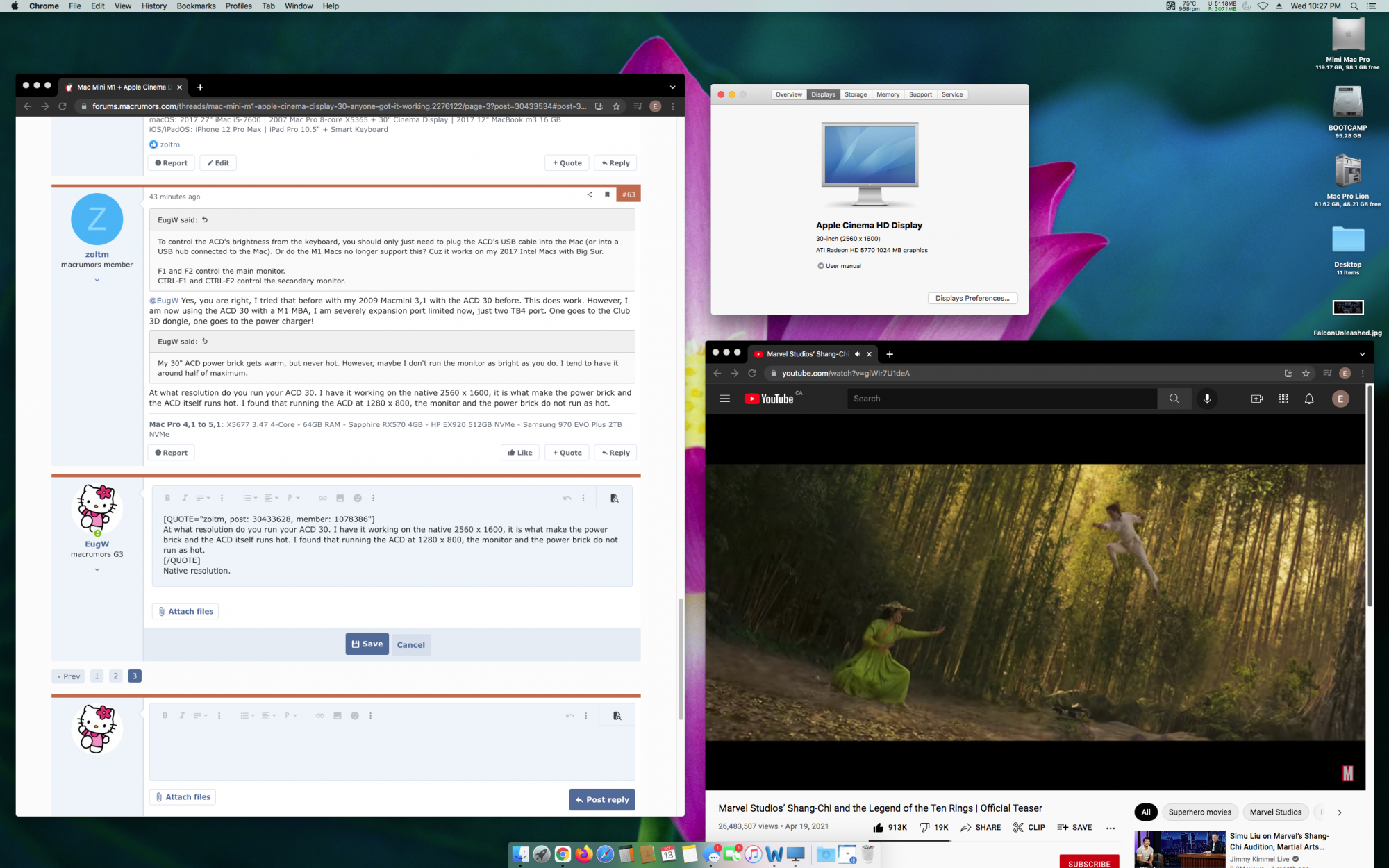Expand the user details chevron under zoltm
The height and width of the screenshot is (868, 1389).
(x=97, y=280)
